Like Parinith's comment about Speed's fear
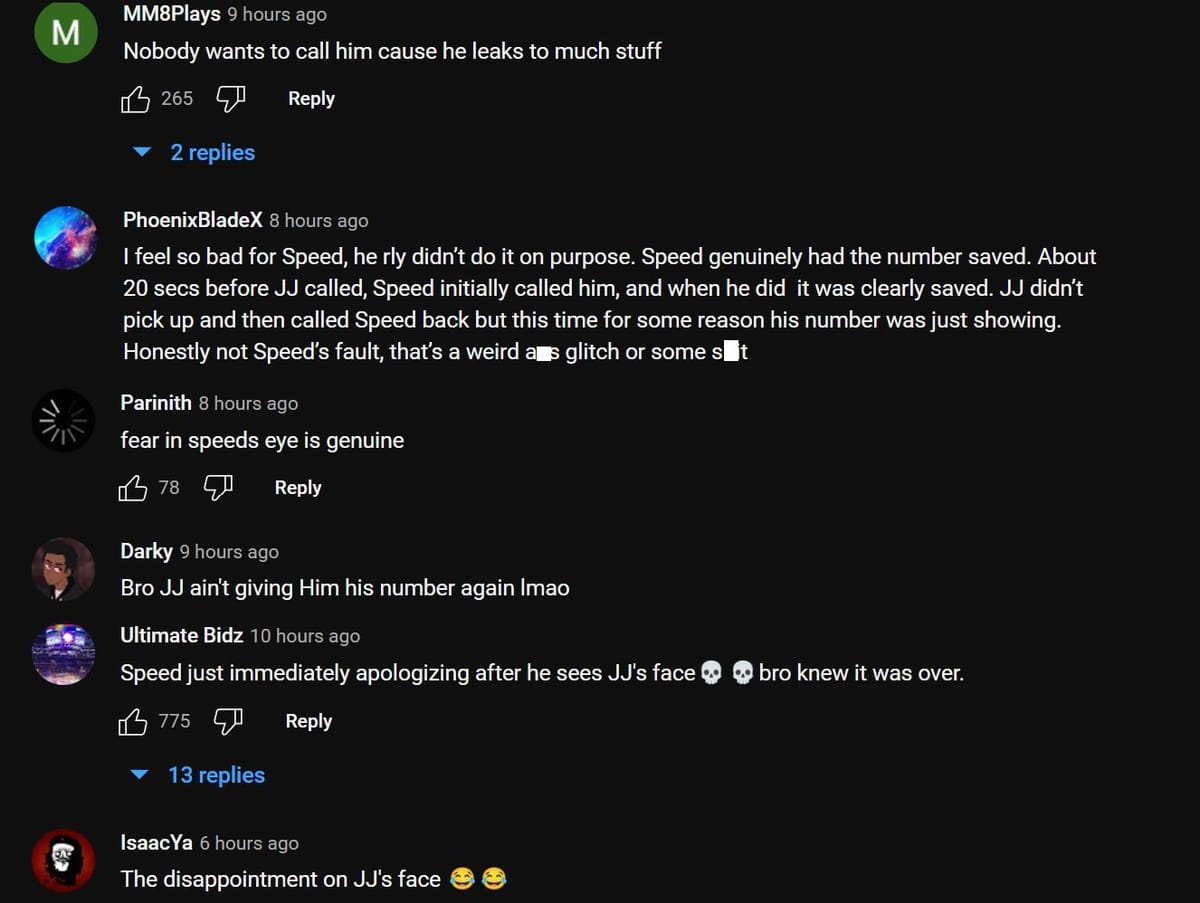This screenshot has width=1200, height=903. 133,487
